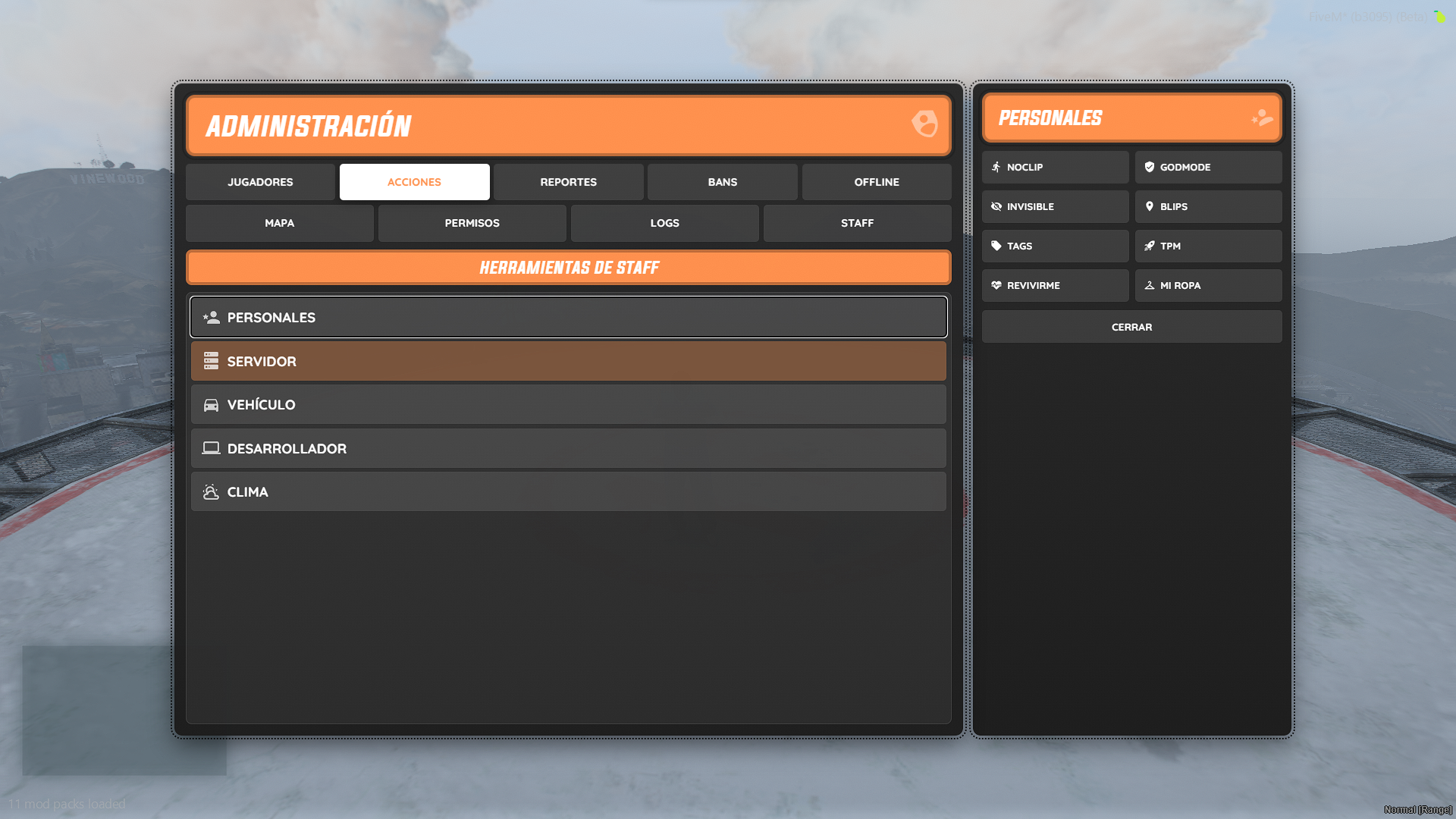
Task: Open Mi Ropa clothing option
Action: pos(1208,285)
